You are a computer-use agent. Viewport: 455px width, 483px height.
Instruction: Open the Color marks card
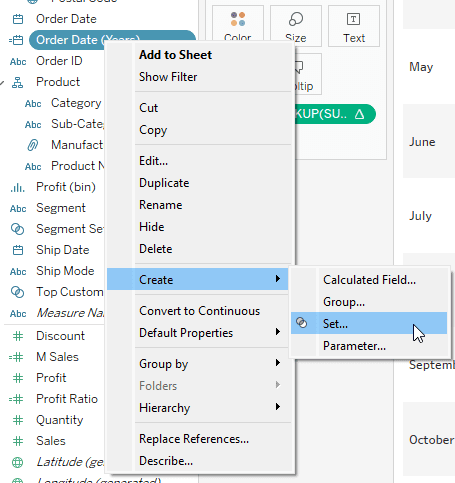click(238, 26)
